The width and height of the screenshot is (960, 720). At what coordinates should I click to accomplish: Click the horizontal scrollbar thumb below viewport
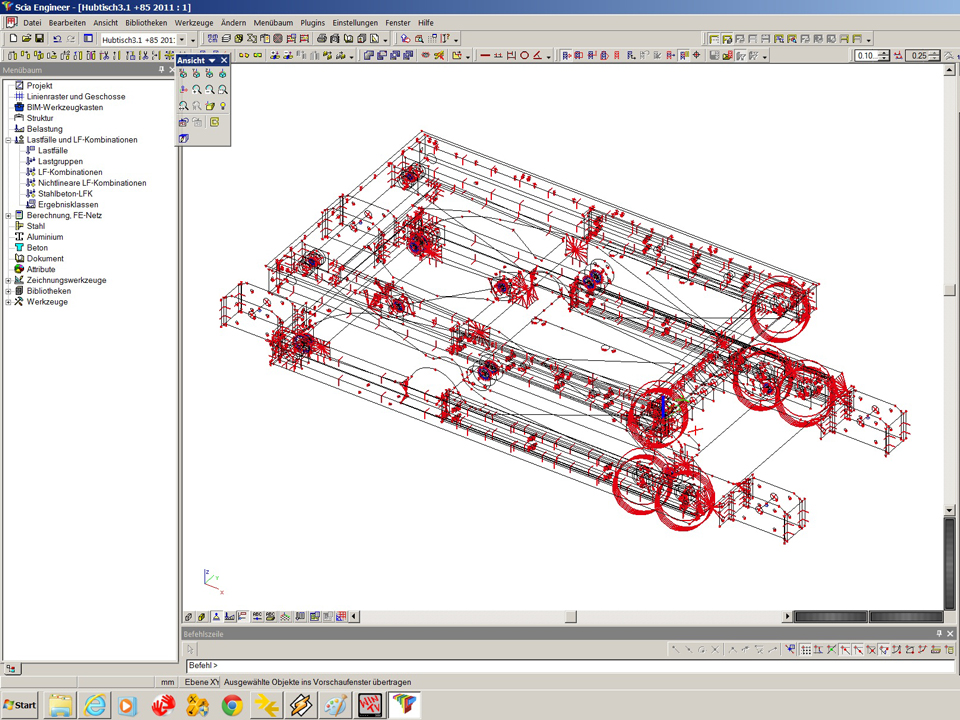point(571,617)
